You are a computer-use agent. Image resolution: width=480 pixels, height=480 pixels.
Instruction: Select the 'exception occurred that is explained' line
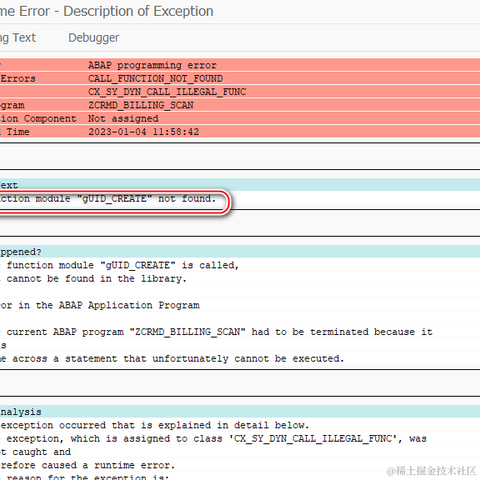[155, 426]
